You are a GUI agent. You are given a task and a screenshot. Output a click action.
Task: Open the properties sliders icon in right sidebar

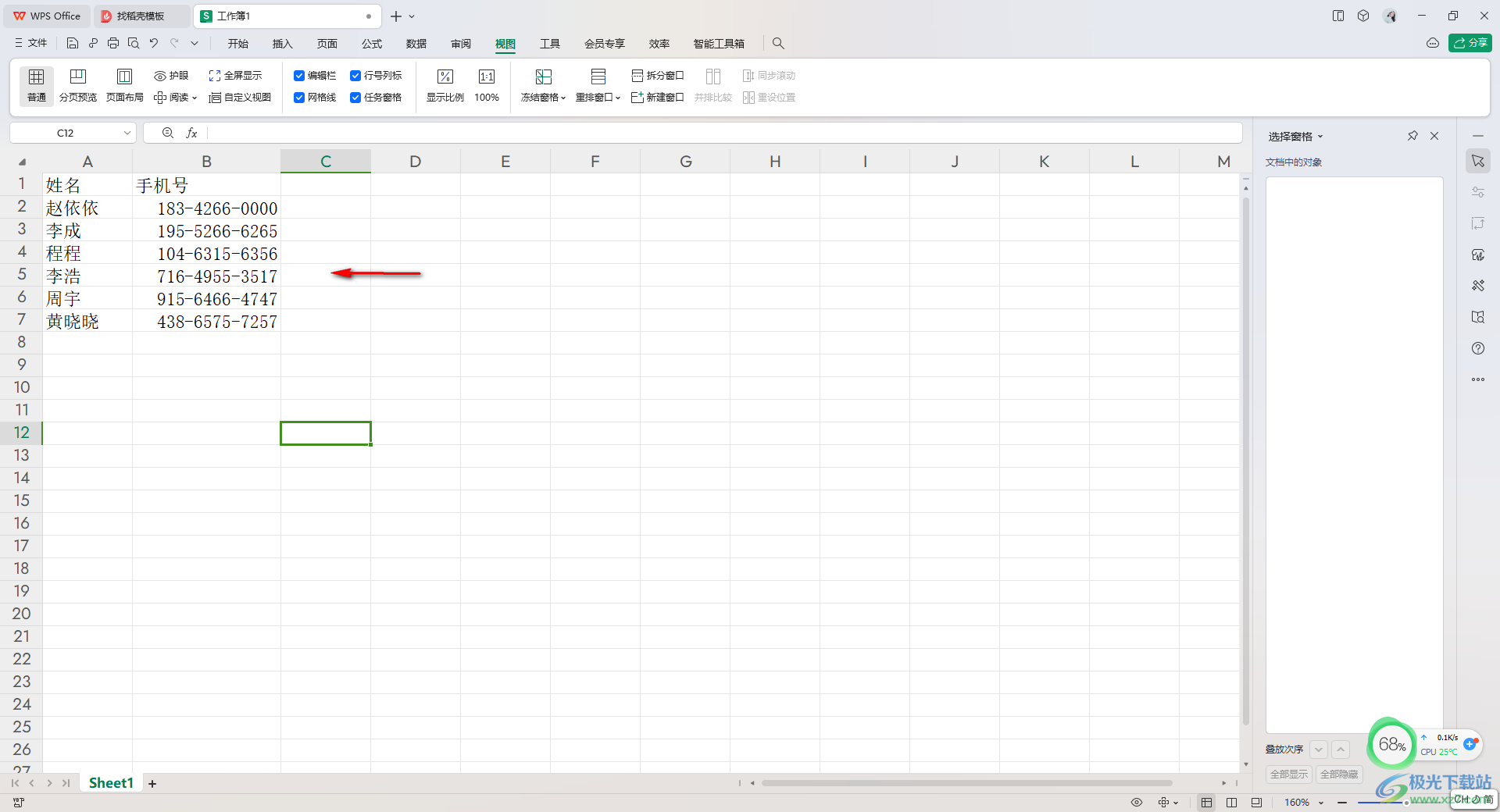[1478, 192]
